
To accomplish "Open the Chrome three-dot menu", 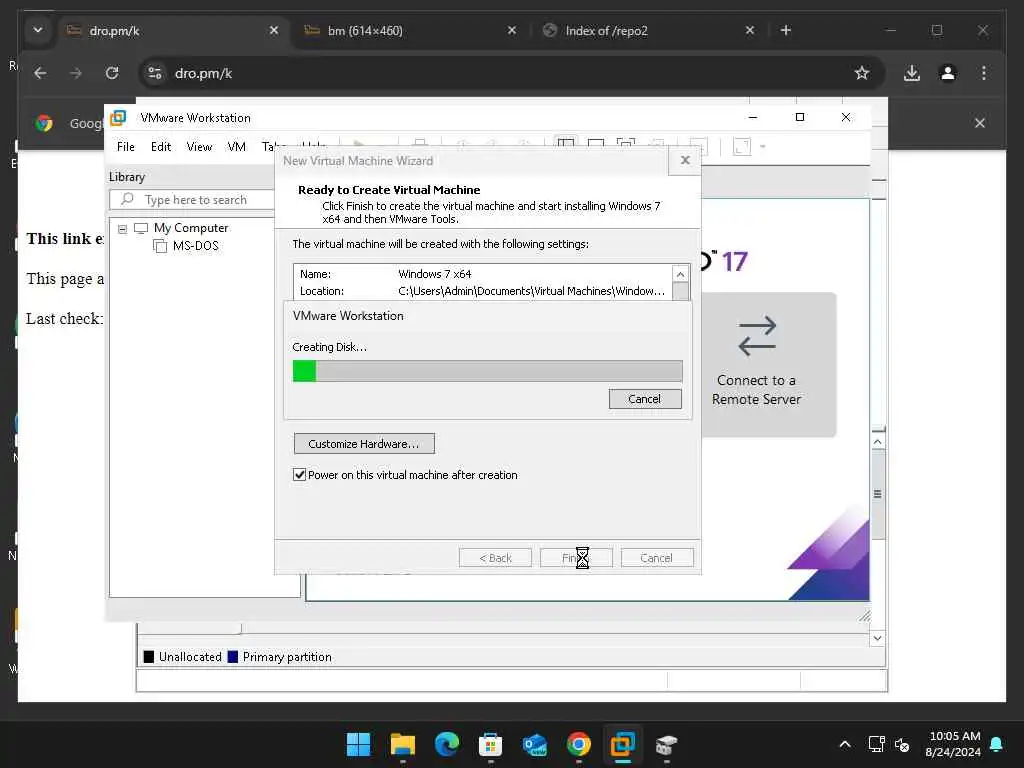I will (x=984, y=73).
